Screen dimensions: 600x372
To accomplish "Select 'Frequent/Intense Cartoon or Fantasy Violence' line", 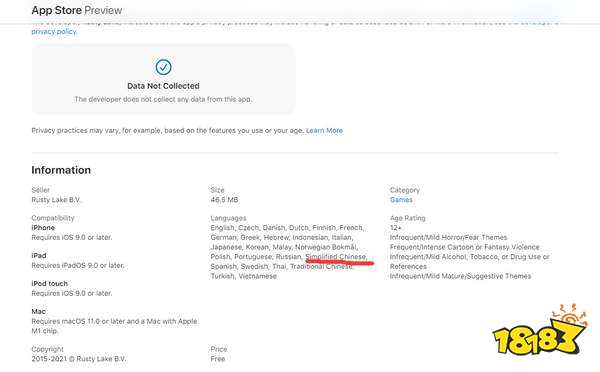I will click(465, 247).
